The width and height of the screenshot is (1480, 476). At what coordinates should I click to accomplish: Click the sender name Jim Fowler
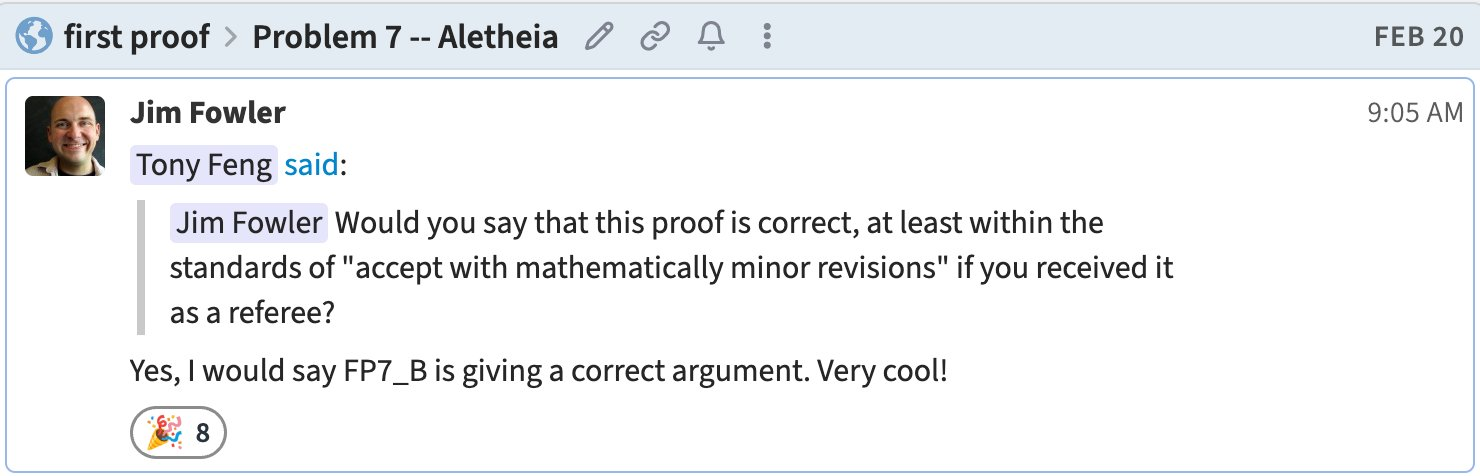pos(207,113)
